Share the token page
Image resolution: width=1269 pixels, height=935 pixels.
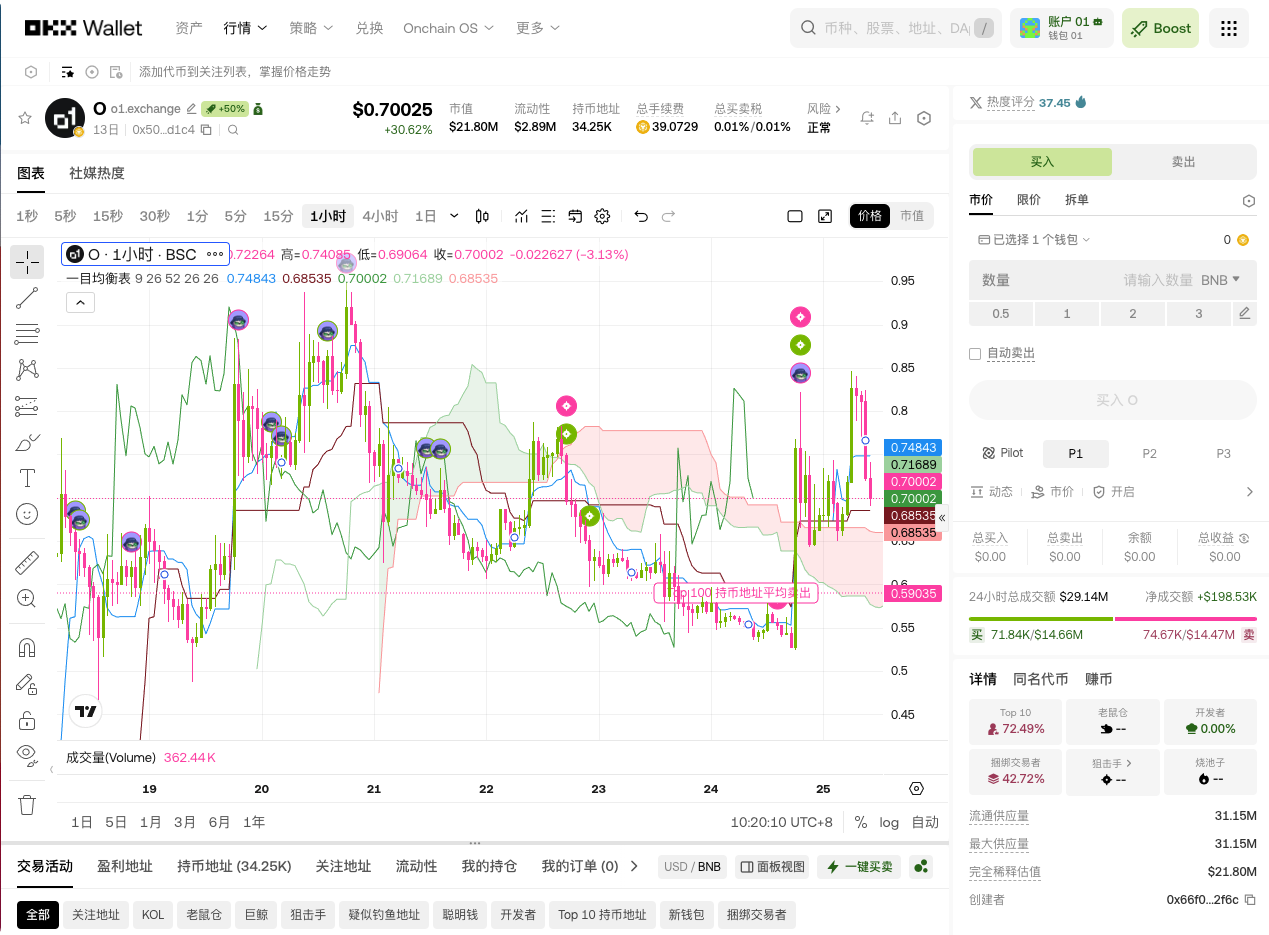[x=895, y=118]
